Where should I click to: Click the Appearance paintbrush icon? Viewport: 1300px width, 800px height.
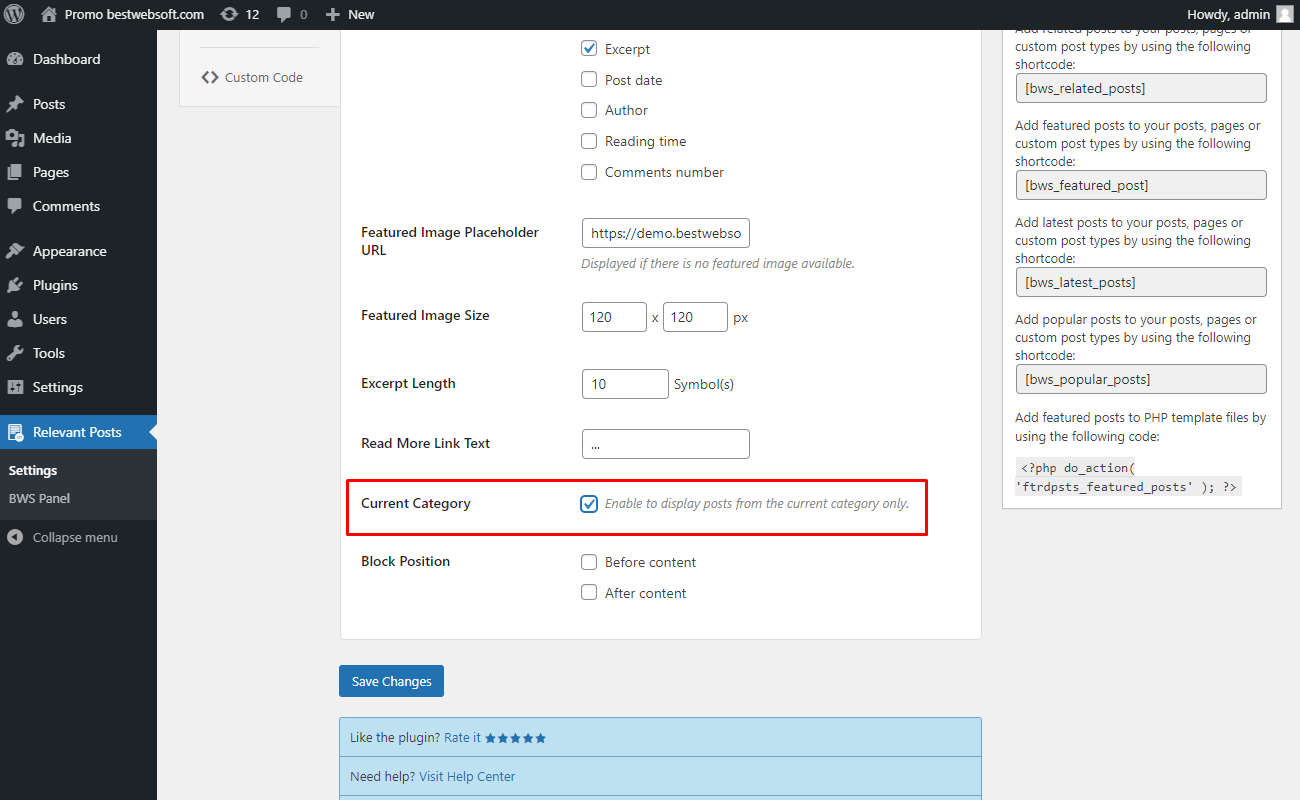point(15,251)
